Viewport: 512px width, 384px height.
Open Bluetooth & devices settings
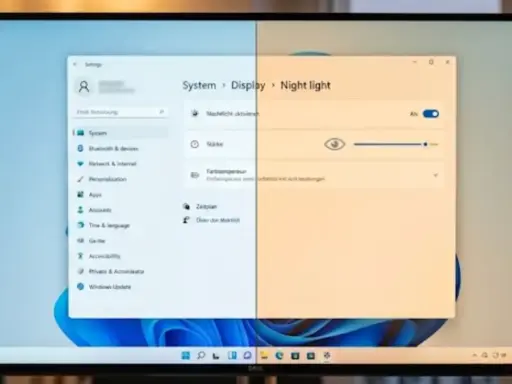(x=113, y=149)
